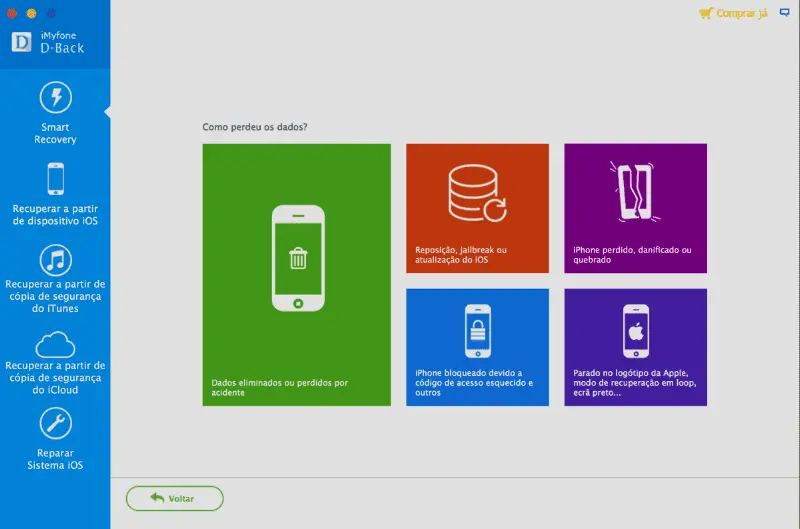This screenshot has width=800, height=529.
Task: Click the wrench icon for Reparar Sistema iOS
Action: click(55, 424)
